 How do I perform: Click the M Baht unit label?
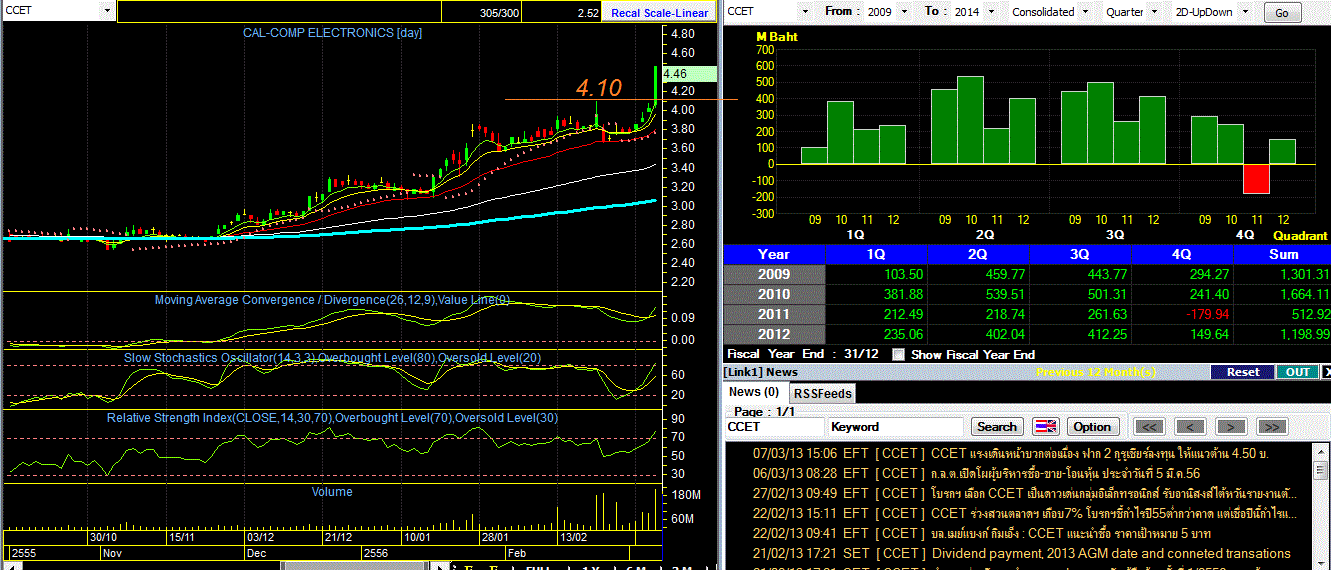(776, 37)
